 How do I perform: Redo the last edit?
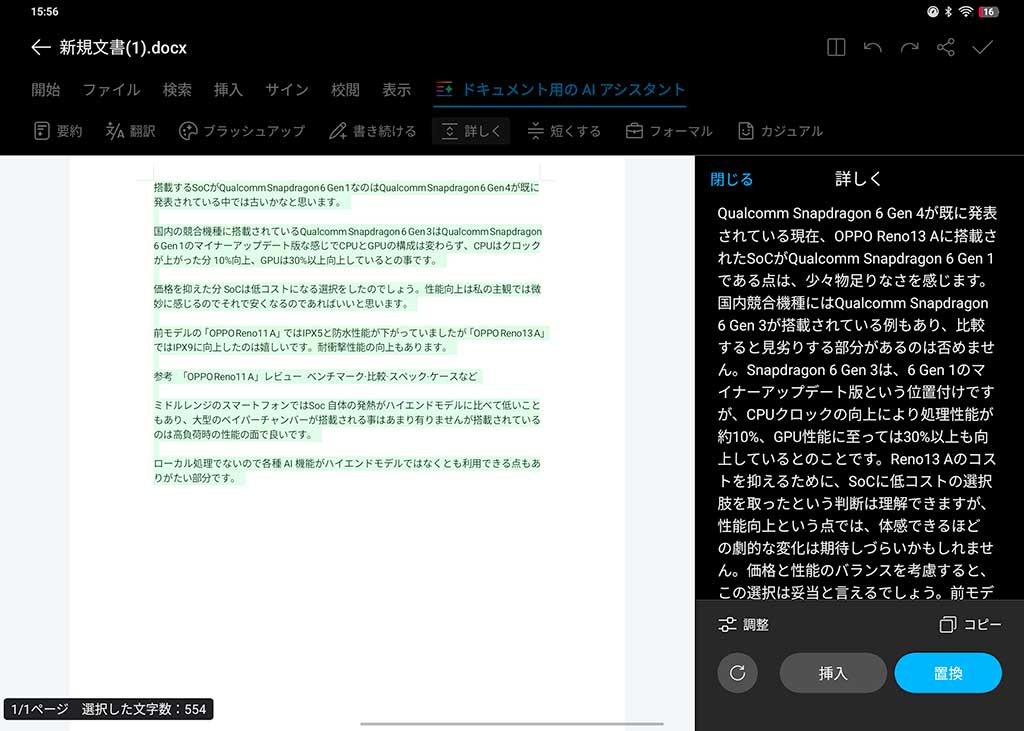click(909, 48)
